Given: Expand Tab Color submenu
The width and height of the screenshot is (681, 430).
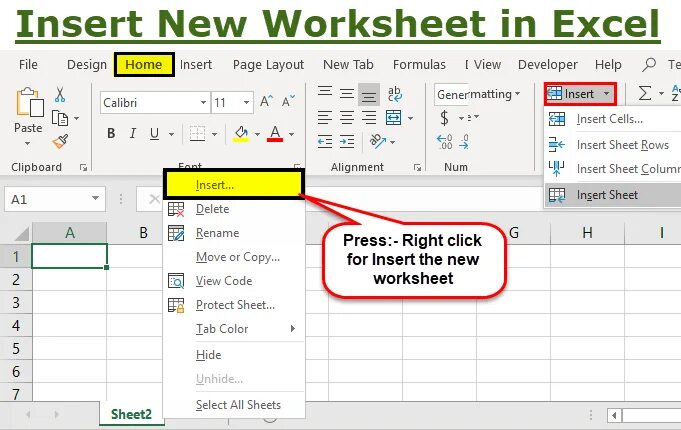Looking at the screenshot, I should [x=234, y=329].
